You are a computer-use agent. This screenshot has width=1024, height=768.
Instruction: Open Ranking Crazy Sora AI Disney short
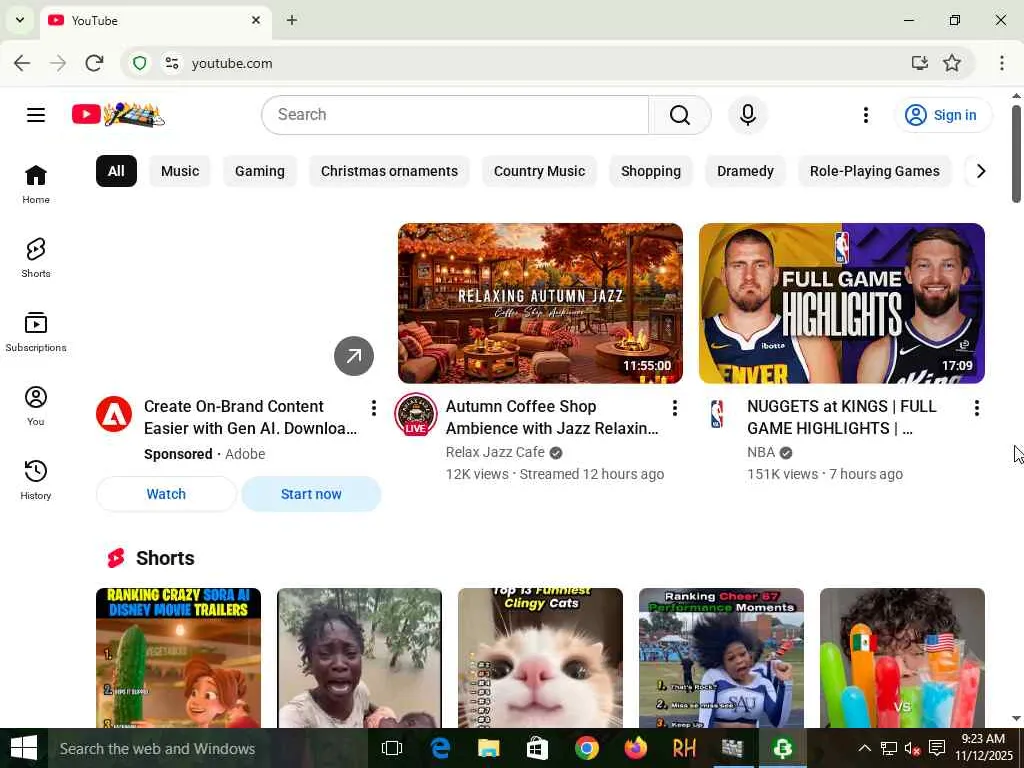[x=178, y=658]
